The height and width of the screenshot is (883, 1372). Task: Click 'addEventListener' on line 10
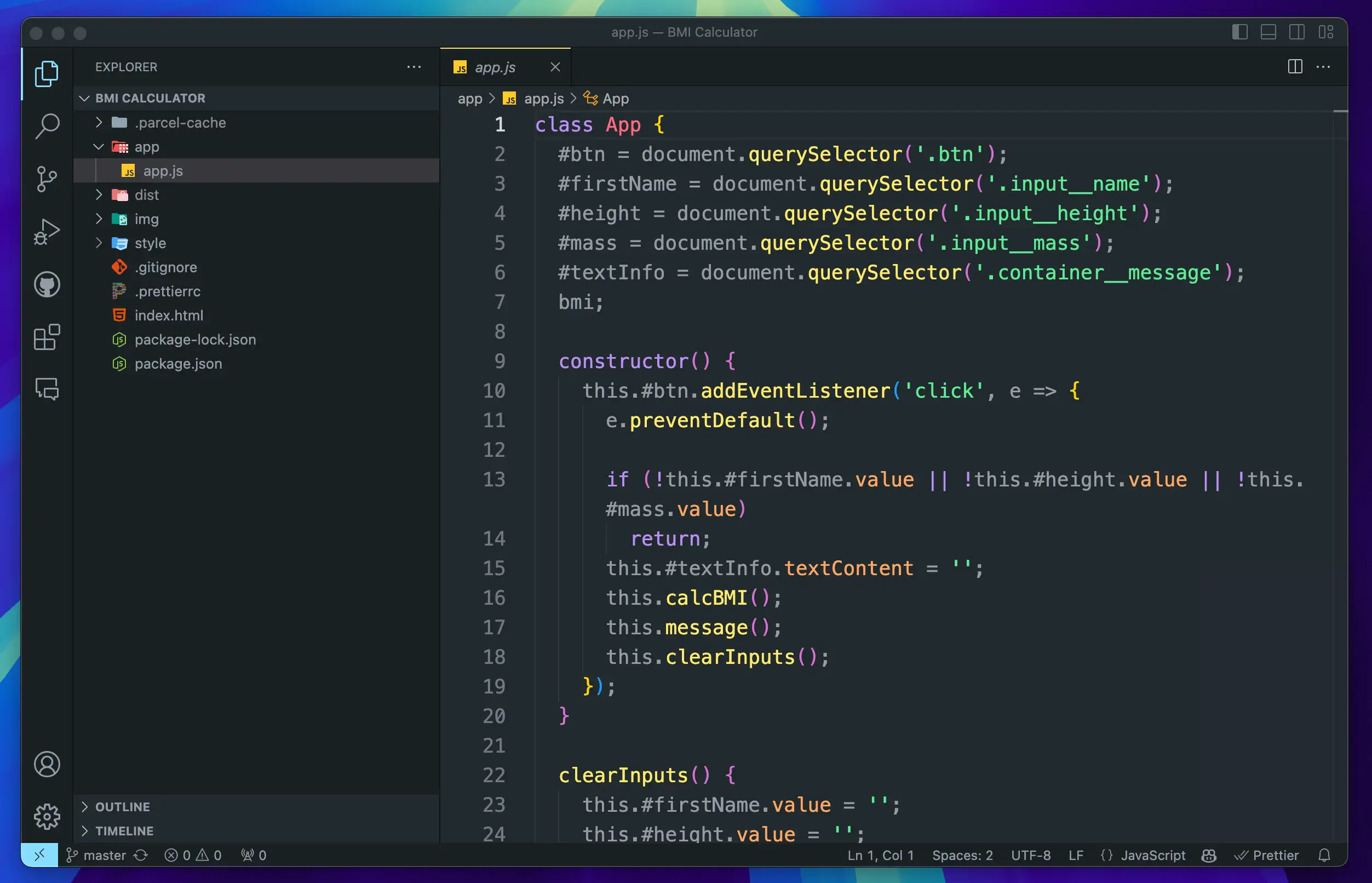click(x=795, y=391)
